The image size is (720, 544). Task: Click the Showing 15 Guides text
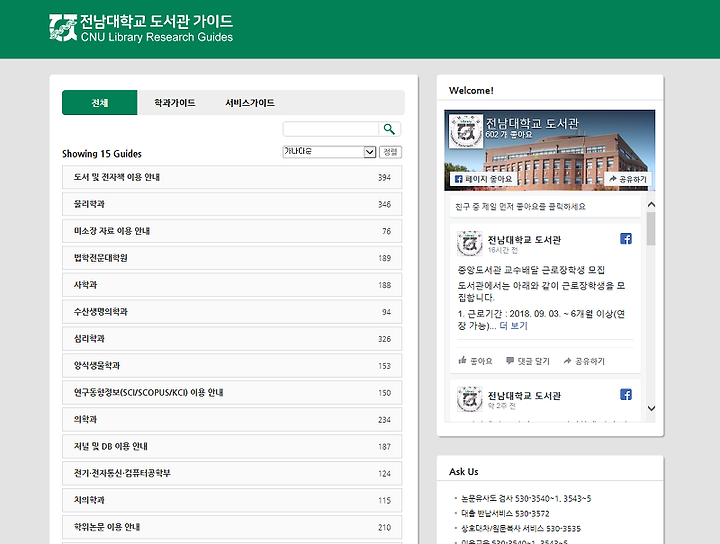coord(102,154)
